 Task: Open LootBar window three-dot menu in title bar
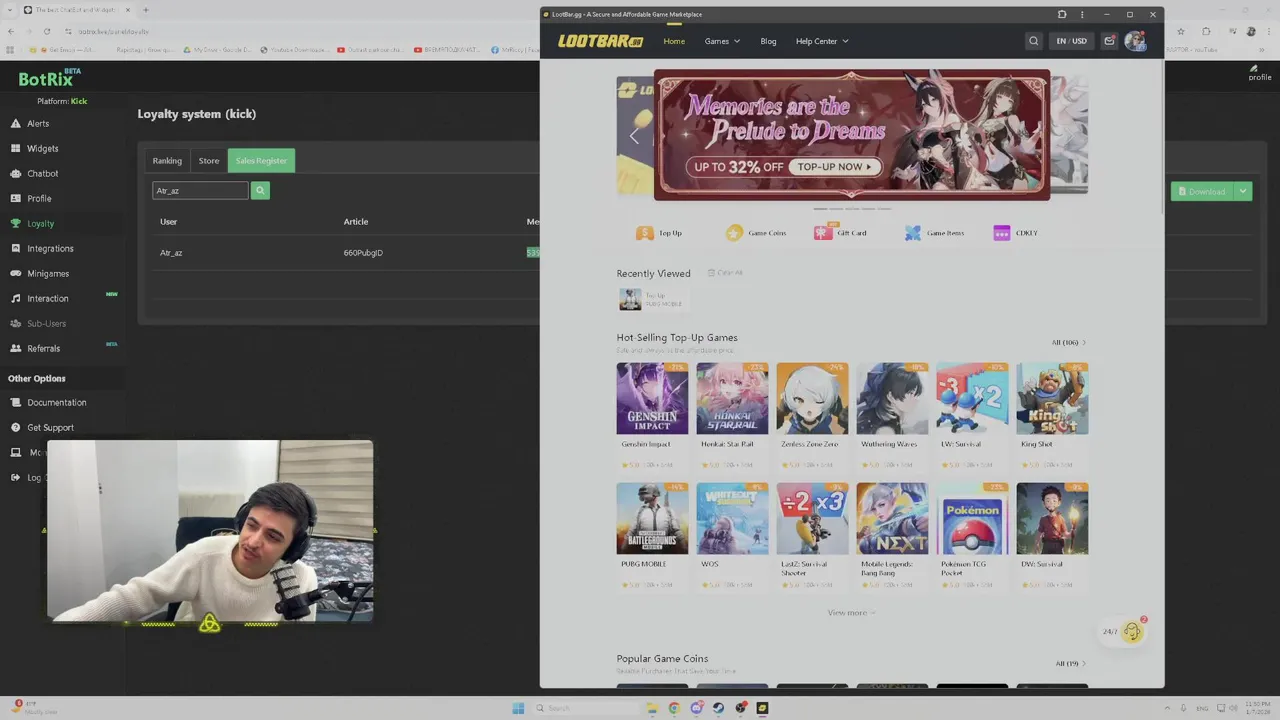coord(1082,14)
